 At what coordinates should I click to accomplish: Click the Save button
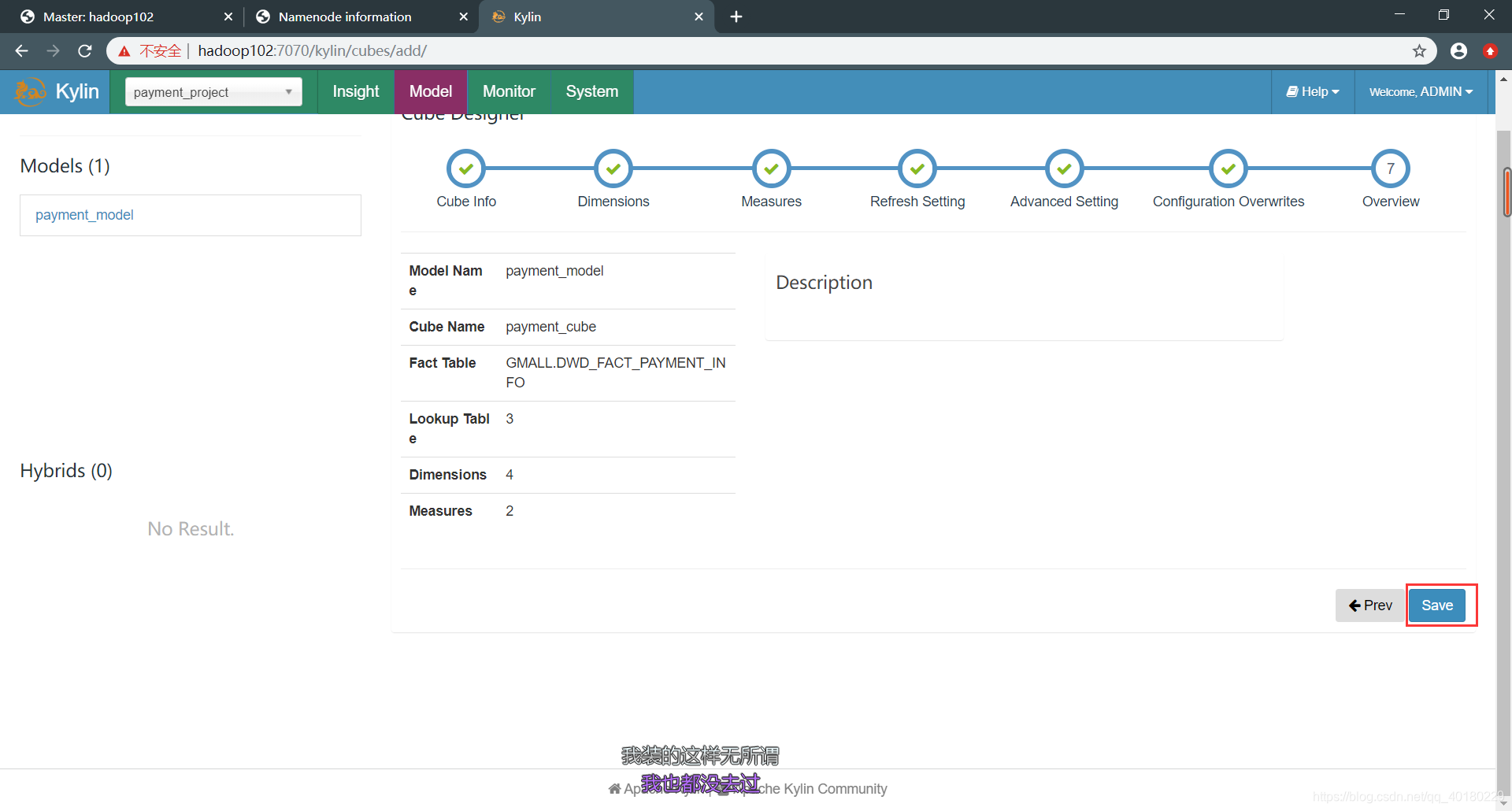pos(1437,605)
